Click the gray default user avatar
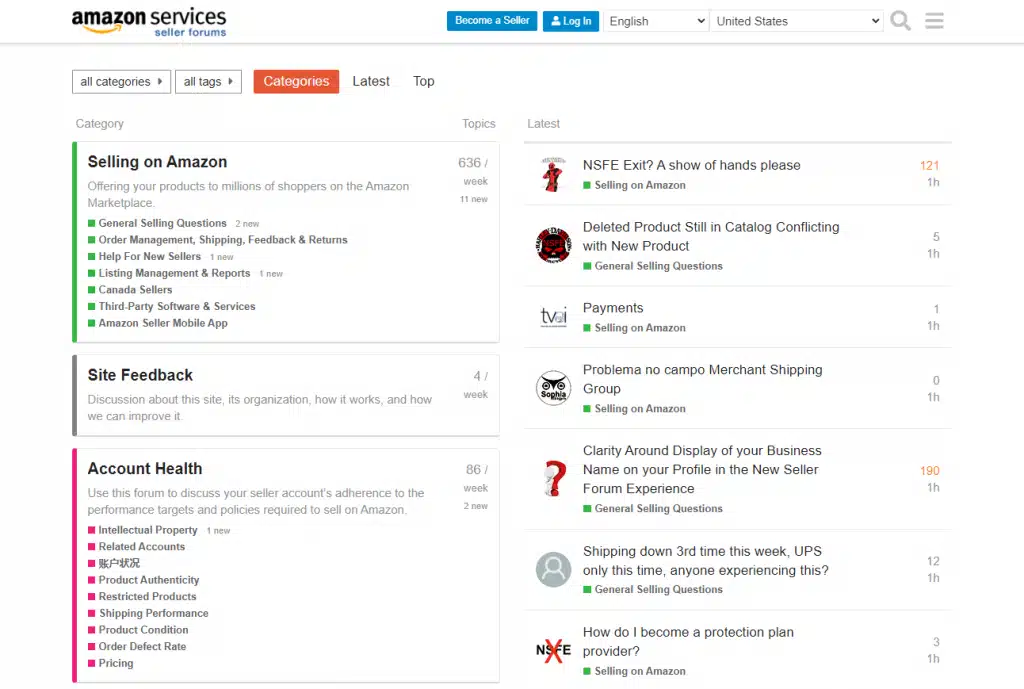Image resolution: width=1024 pixels, height=689 pixels. pos(553,569)
